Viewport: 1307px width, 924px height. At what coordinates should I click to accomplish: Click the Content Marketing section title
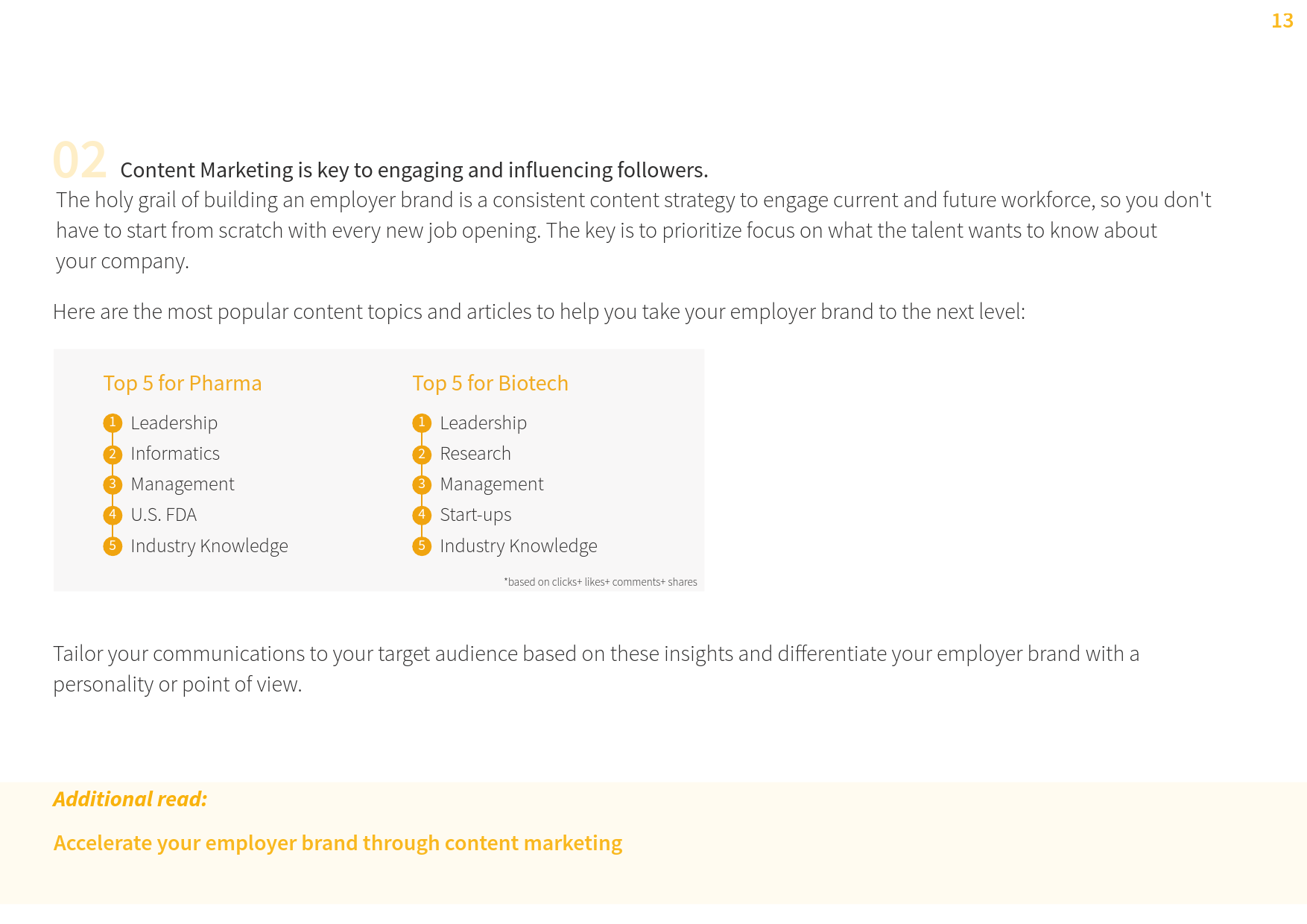(414, 171)
